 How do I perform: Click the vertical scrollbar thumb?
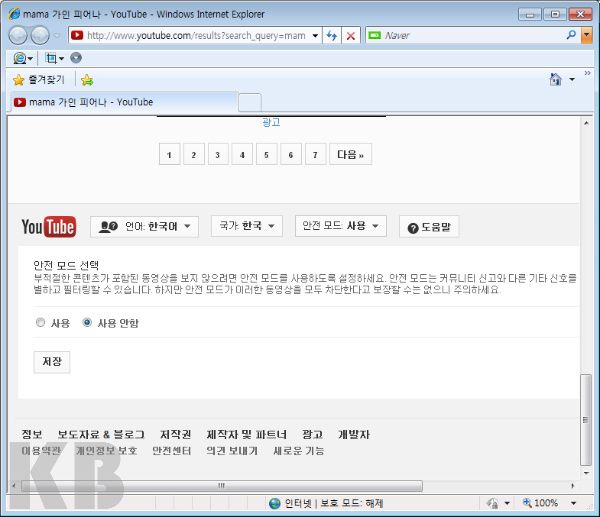[586, 420]
